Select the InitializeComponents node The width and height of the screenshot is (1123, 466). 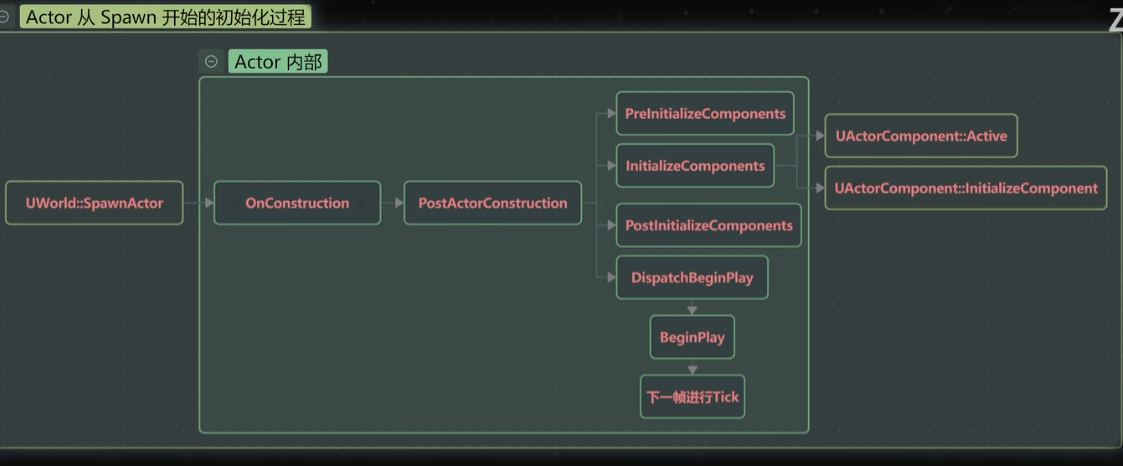695,166
